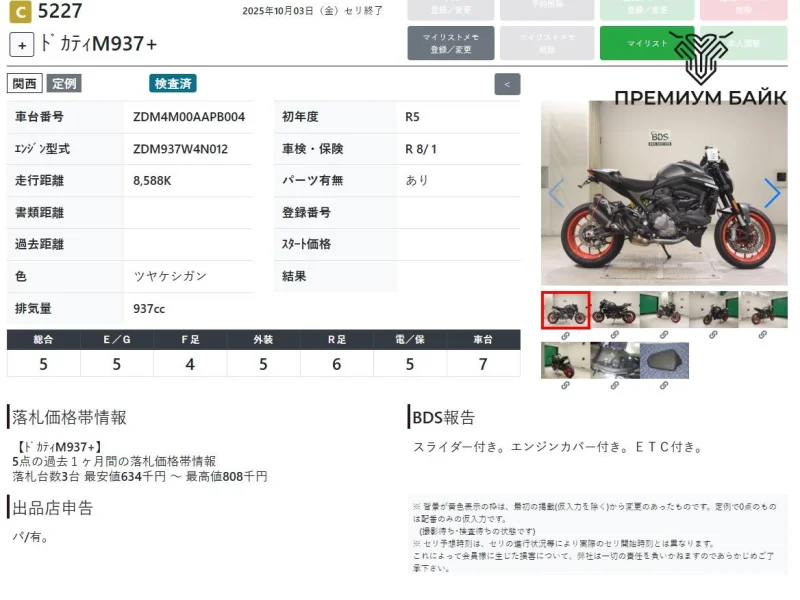Click link icon under seat photo thumbnail
800x600 pixels.
coord(663,384)
